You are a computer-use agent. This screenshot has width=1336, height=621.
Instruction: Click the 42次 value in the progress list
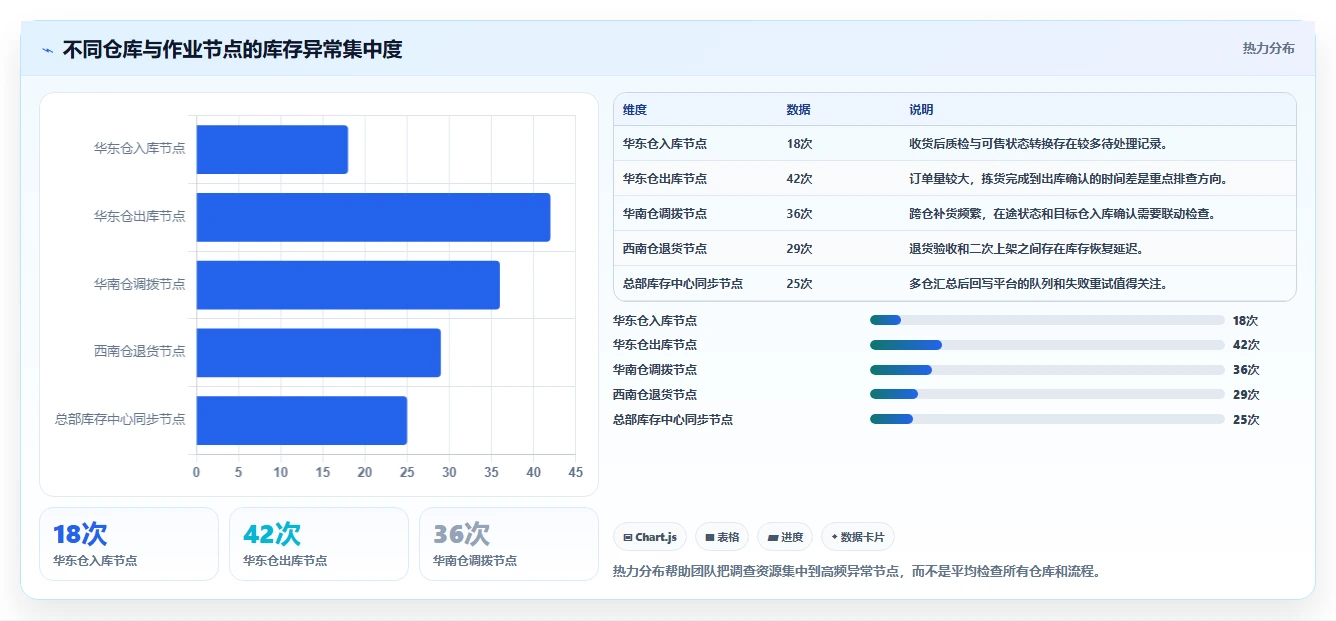pos(1246,345)
